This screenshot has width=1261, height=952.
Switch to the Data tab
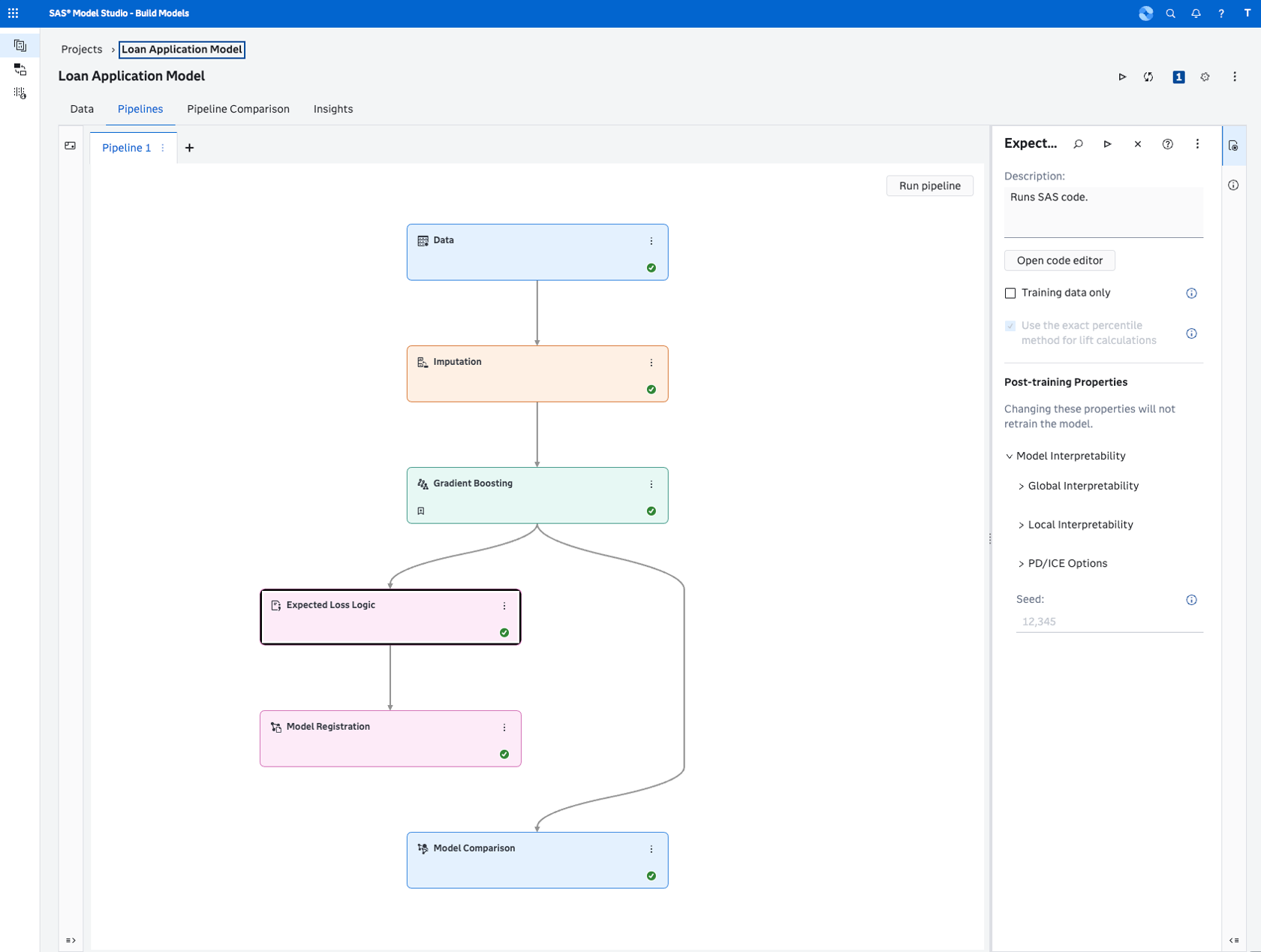click(x=82, y=109)
